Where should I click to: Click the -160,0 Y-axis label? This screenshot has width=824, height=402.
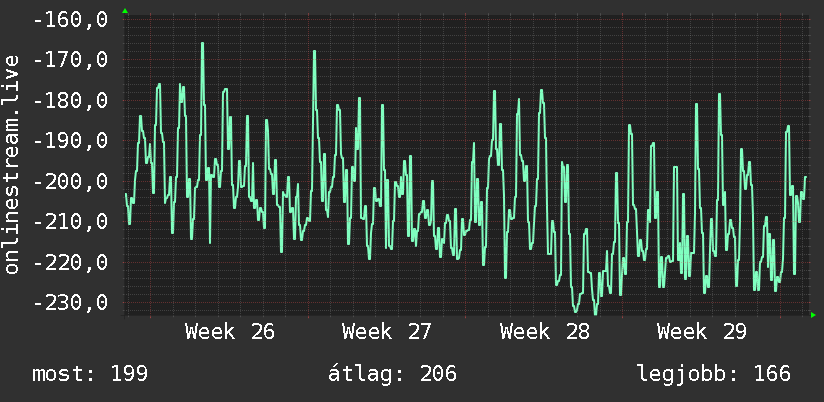(x=70, y=20)
